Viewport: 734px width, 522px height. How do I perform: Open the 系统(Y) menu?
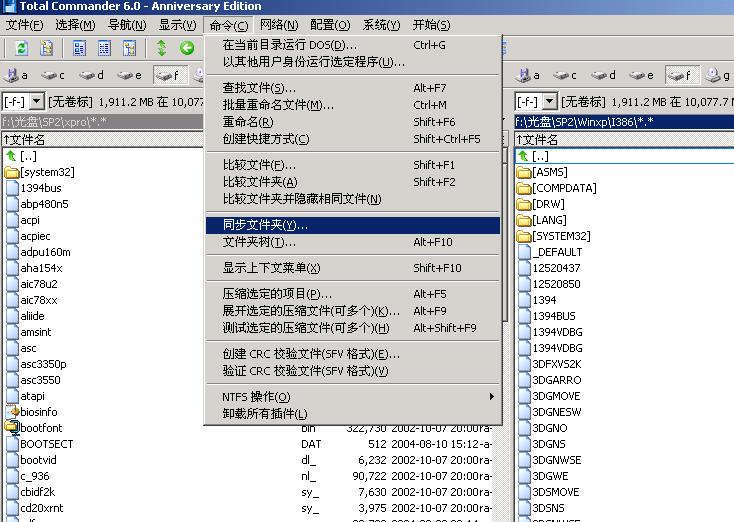click(x=382, y=25)
